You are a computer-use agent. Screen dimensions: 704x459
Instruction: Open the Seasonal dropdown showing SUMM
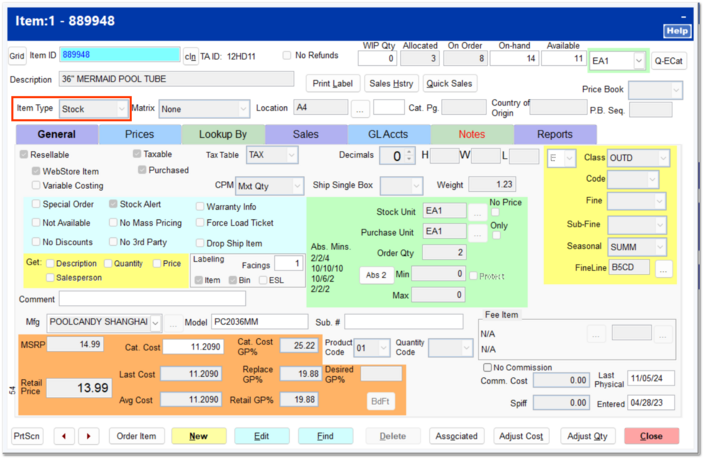point(660,246)
